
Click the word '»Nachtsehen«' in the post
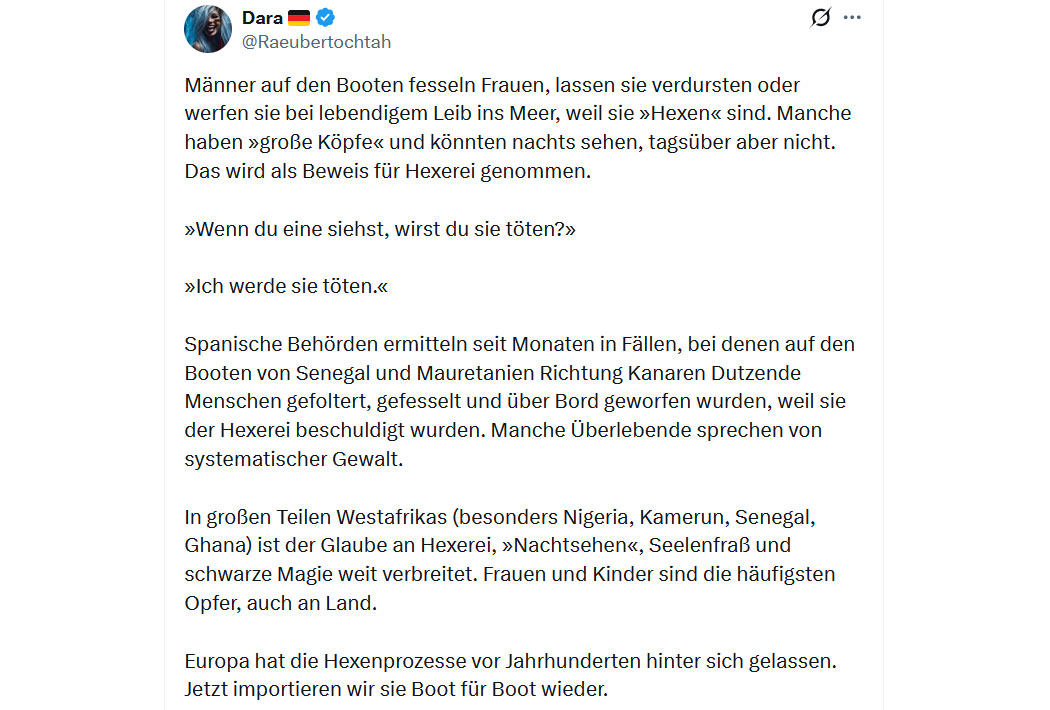pos(569,545)
